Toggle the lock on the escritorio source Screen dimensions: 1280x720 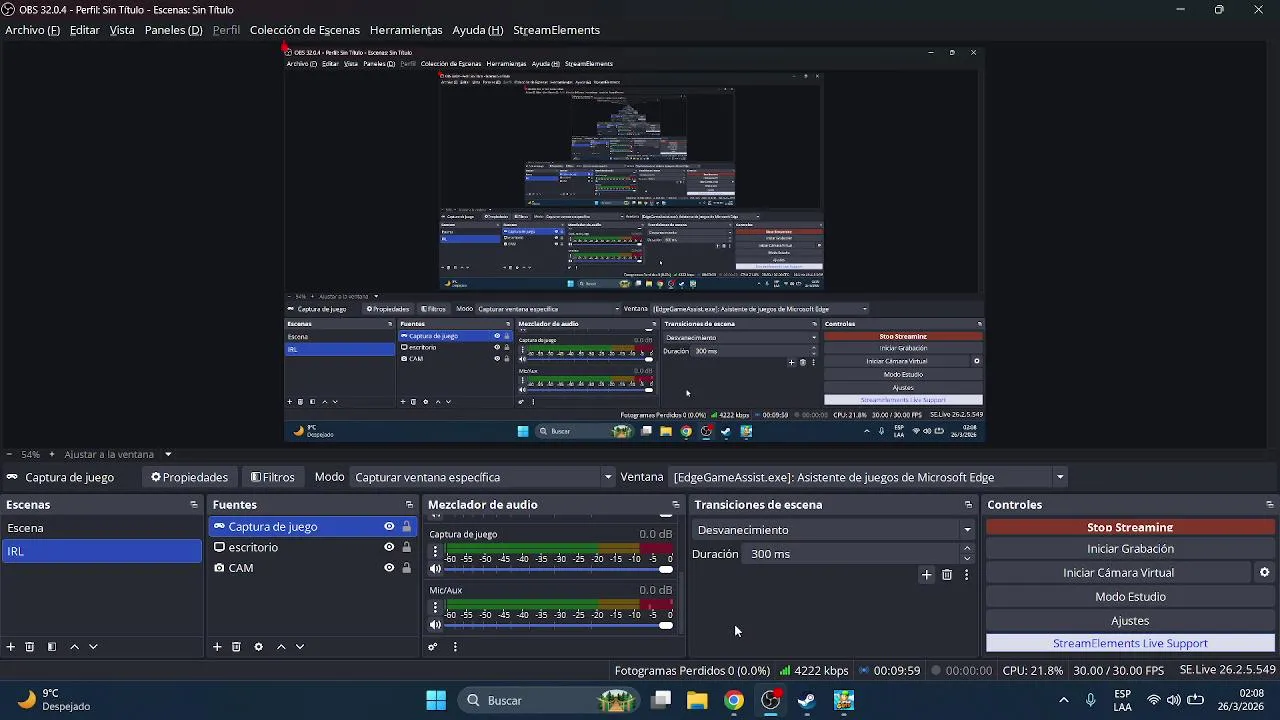pos(406,548)
